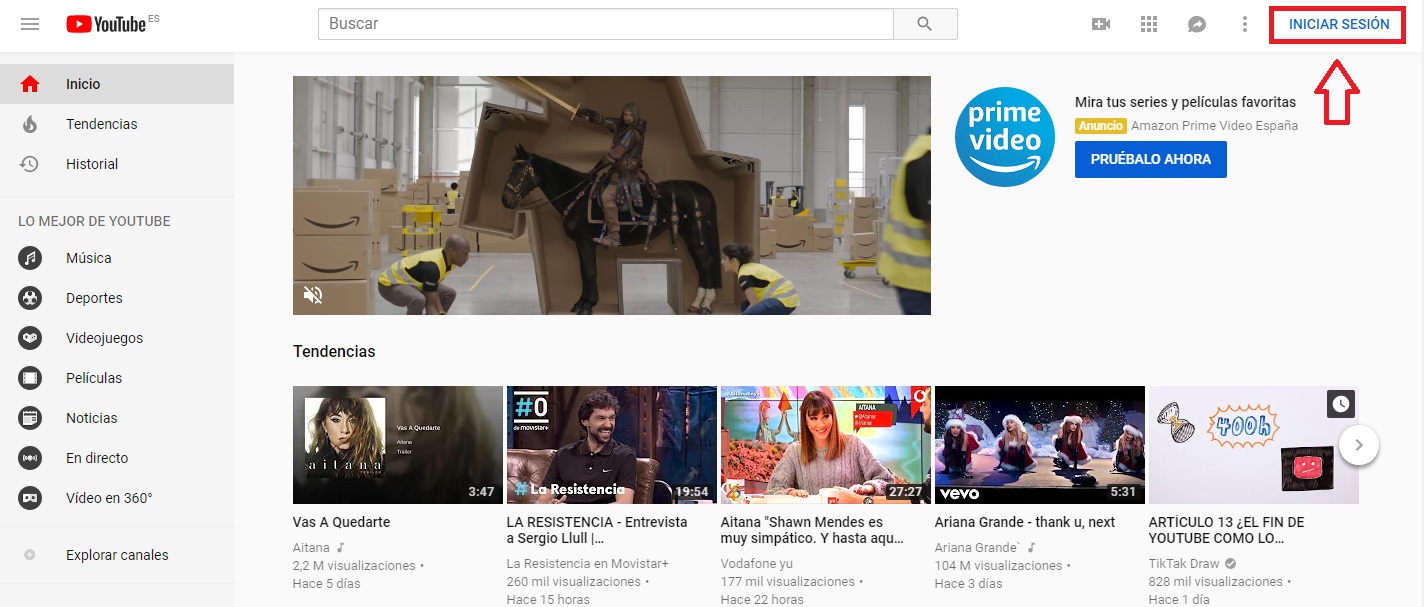
Task: Click the En directo broadcast icon
Action: click(x=30, y=458)
